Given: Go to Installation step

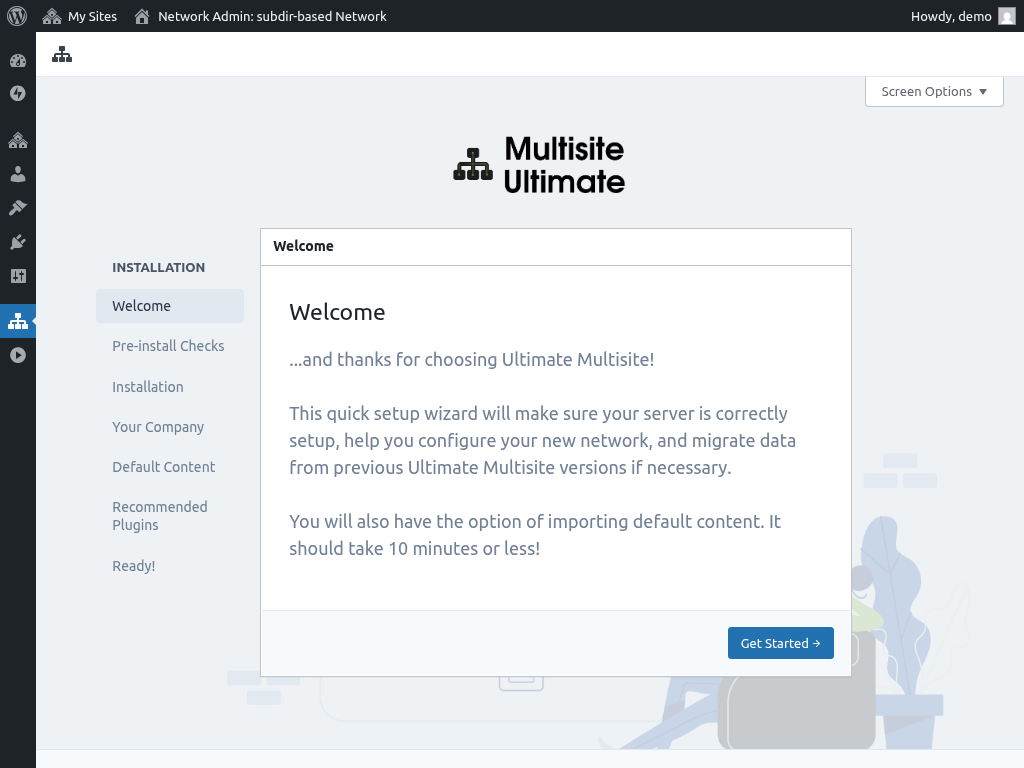Looking at the screenshot, I should (x=148, y=387).
